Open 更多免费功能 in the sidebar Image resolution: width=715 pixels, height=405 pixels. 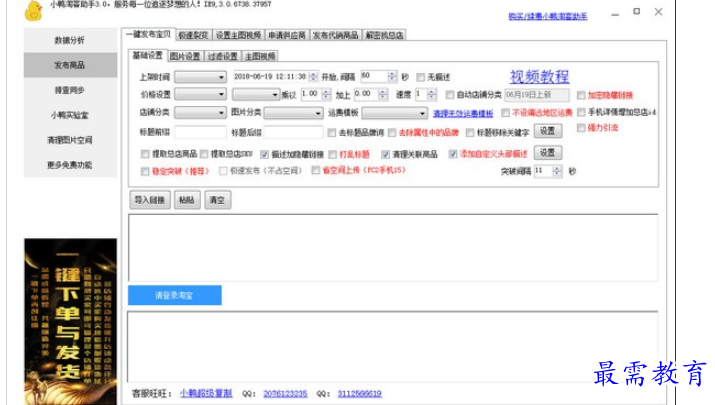70,165
